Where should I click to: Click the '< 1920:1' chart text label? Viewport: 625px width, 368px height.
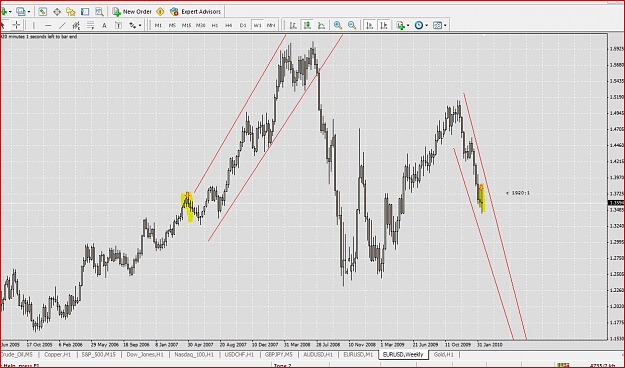(518, 193)
